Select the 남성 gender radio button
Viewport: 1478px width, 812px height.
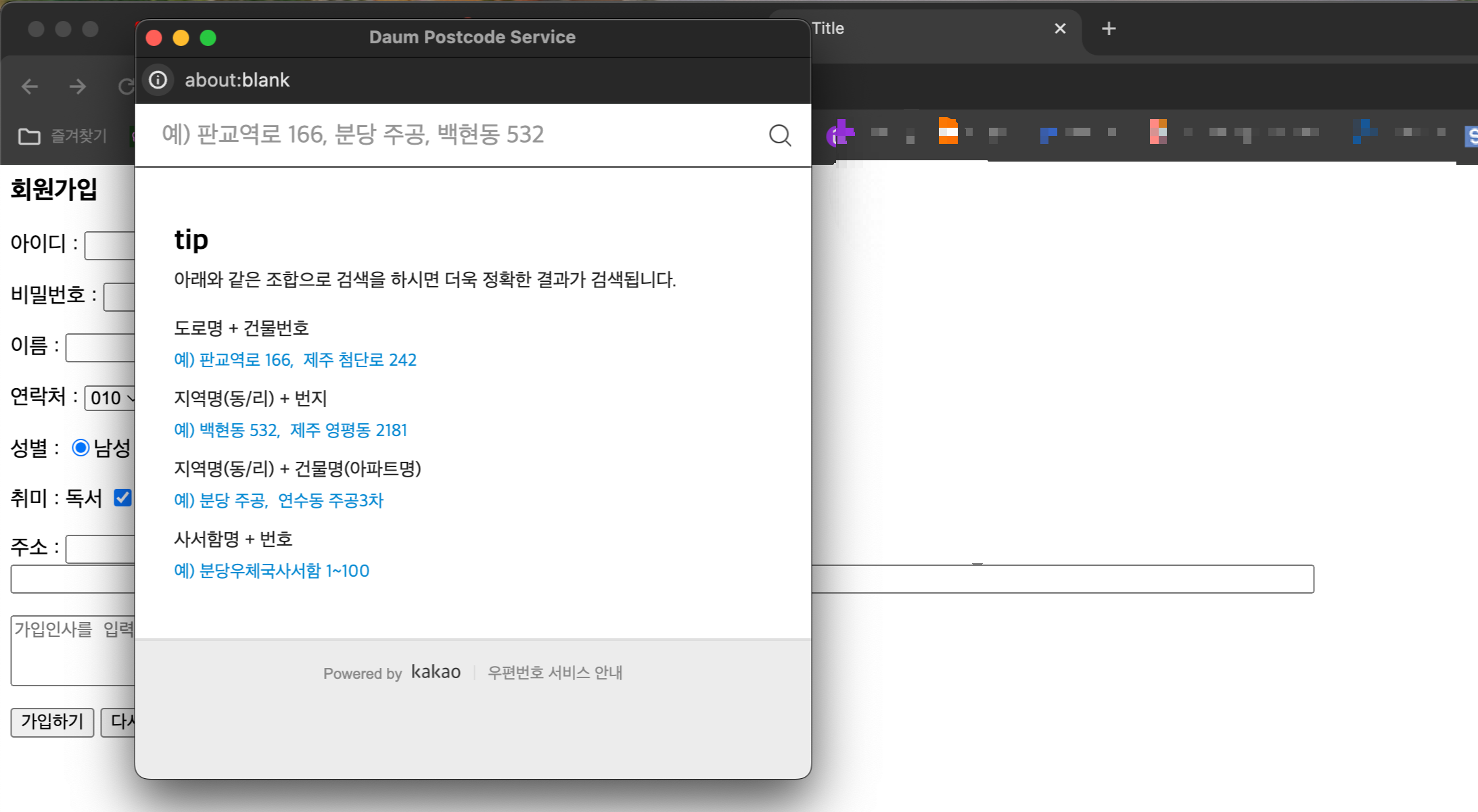80,448
